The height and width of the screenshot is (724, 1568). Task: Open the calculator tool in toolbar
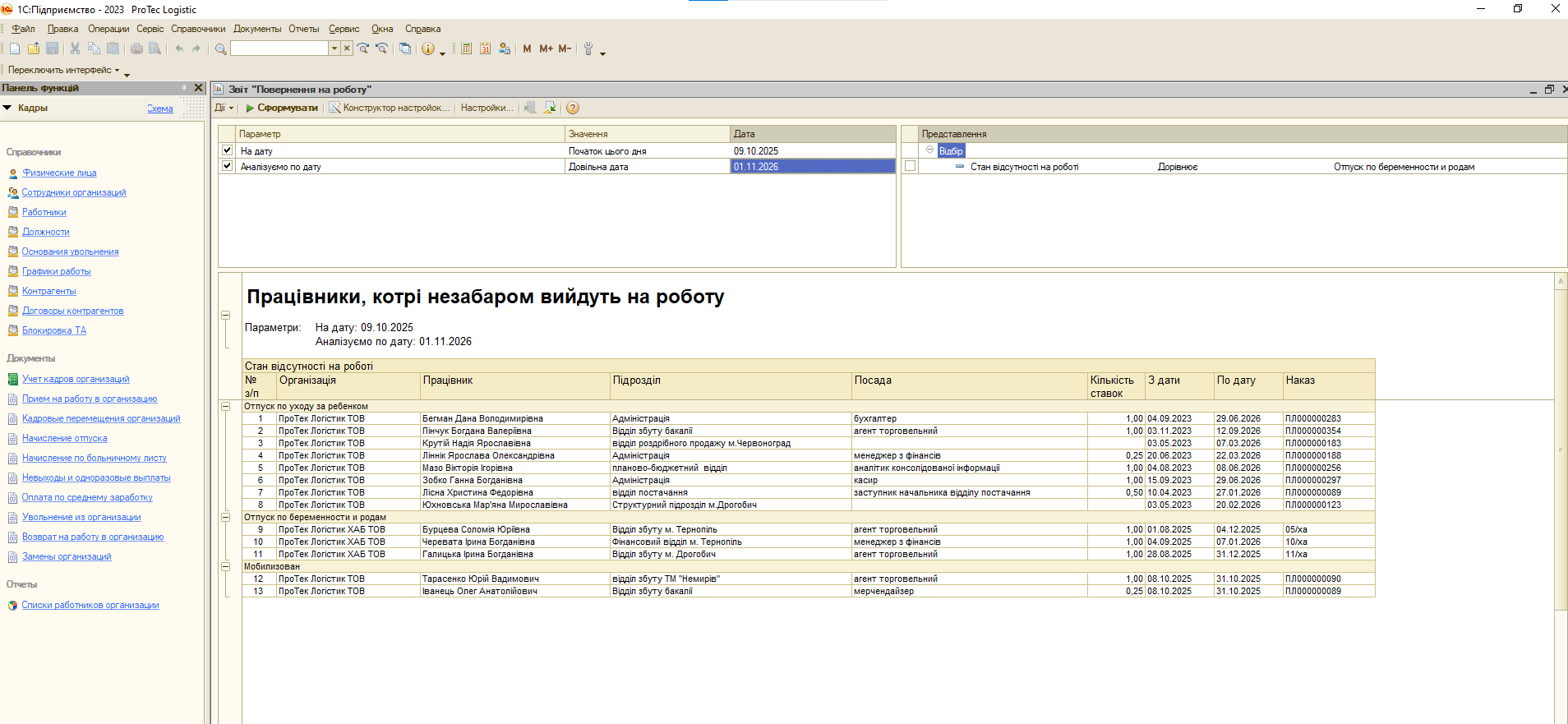tap(466, 49)
